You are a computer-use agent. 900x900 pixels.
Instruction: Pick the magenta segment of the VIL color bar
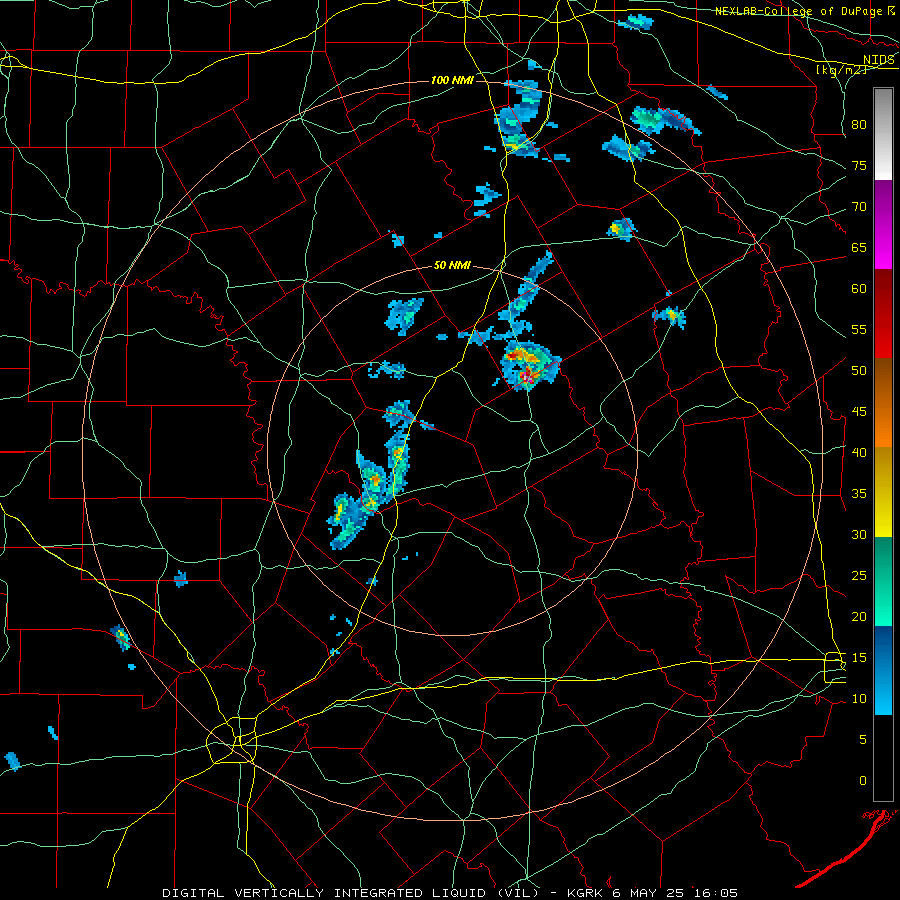click(883, 224)
